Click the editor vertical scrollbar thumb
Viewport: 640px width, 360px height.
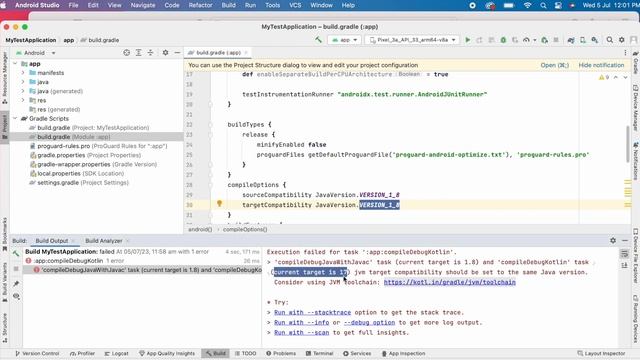627,144
